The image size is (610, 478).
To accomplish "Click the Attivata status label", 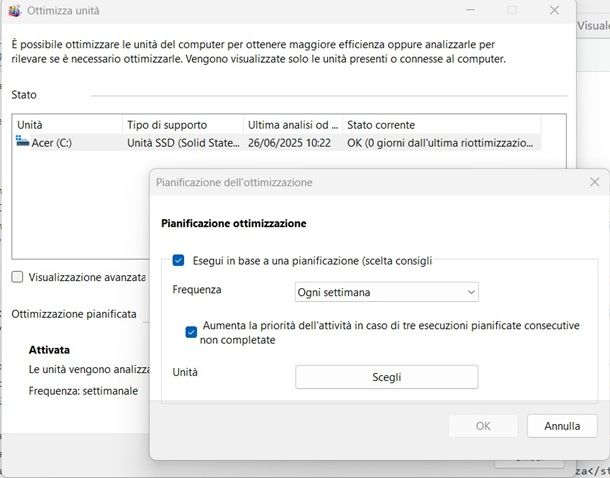I will pos(49,350).
